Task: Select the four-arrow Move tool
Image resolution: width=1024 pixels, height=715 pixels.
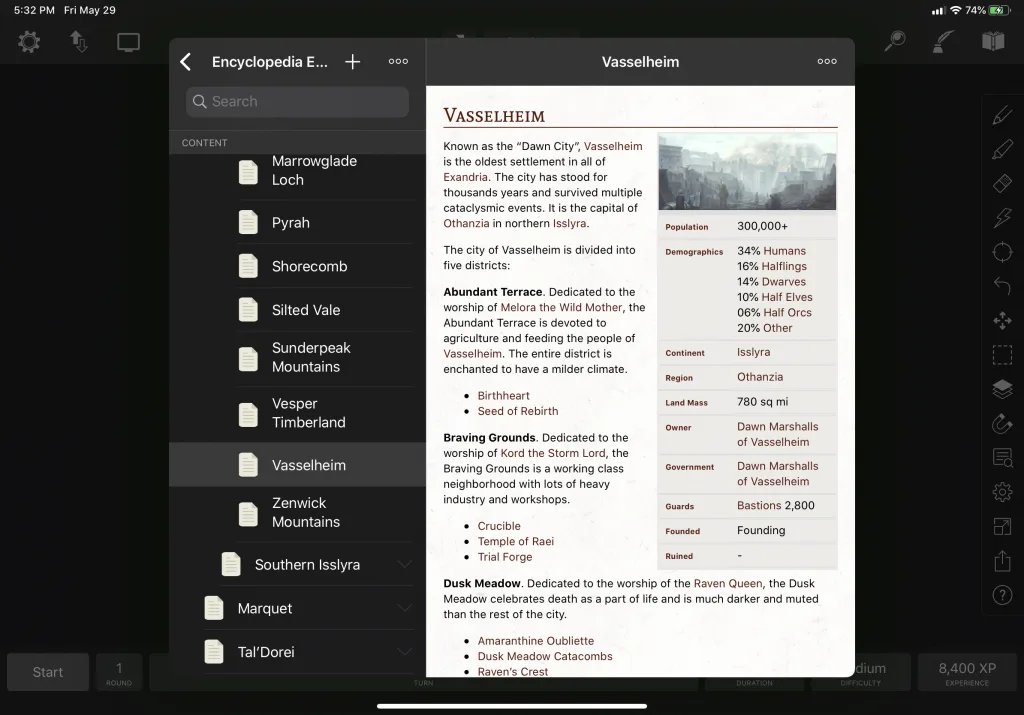Action: (1002, 321)
